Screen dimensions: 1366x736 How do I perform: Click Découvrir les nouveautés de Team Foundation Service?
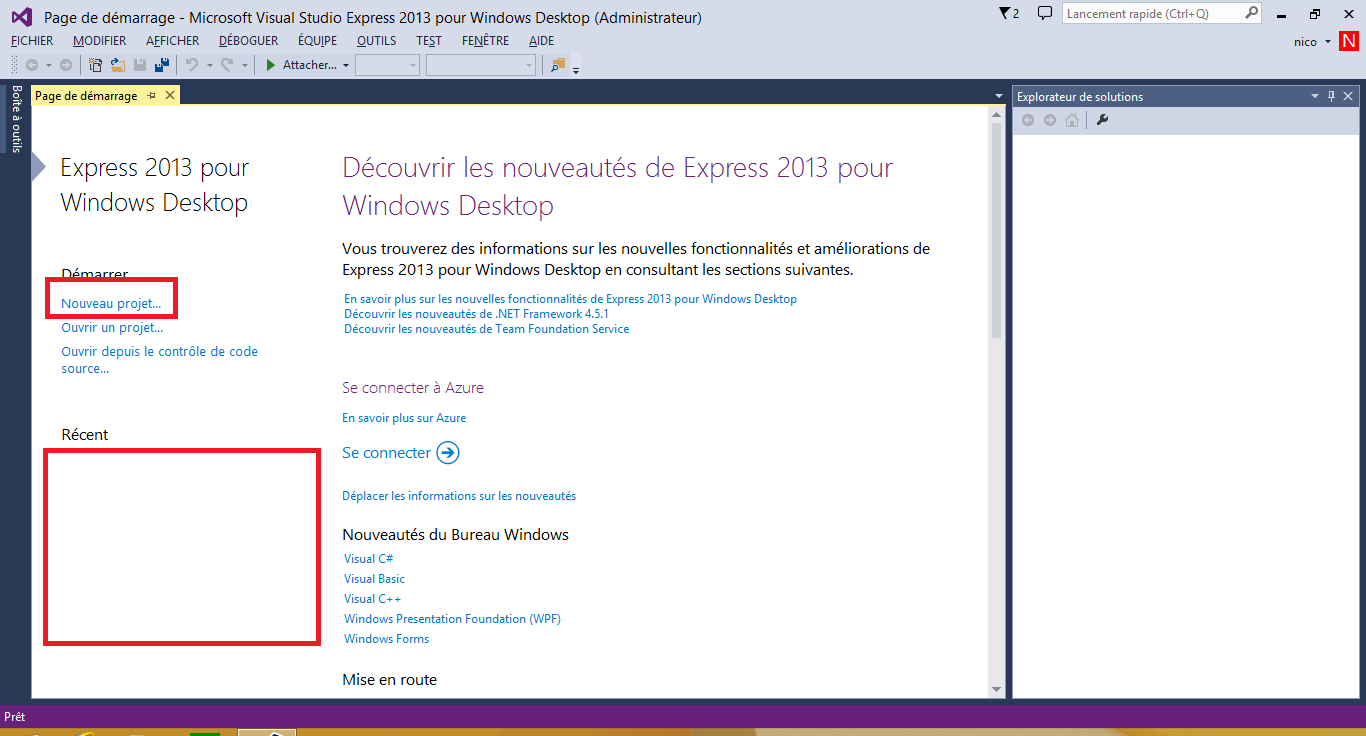[x=487, y=329]
